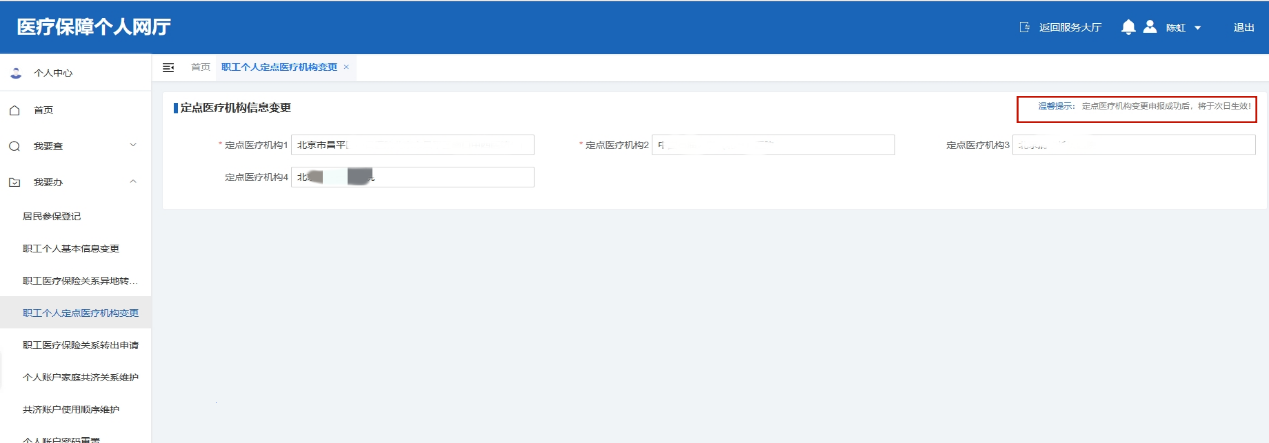1269x443 pixels.
Task: Open 居民参保登记 in the sidebar
Action: [52, 216]
